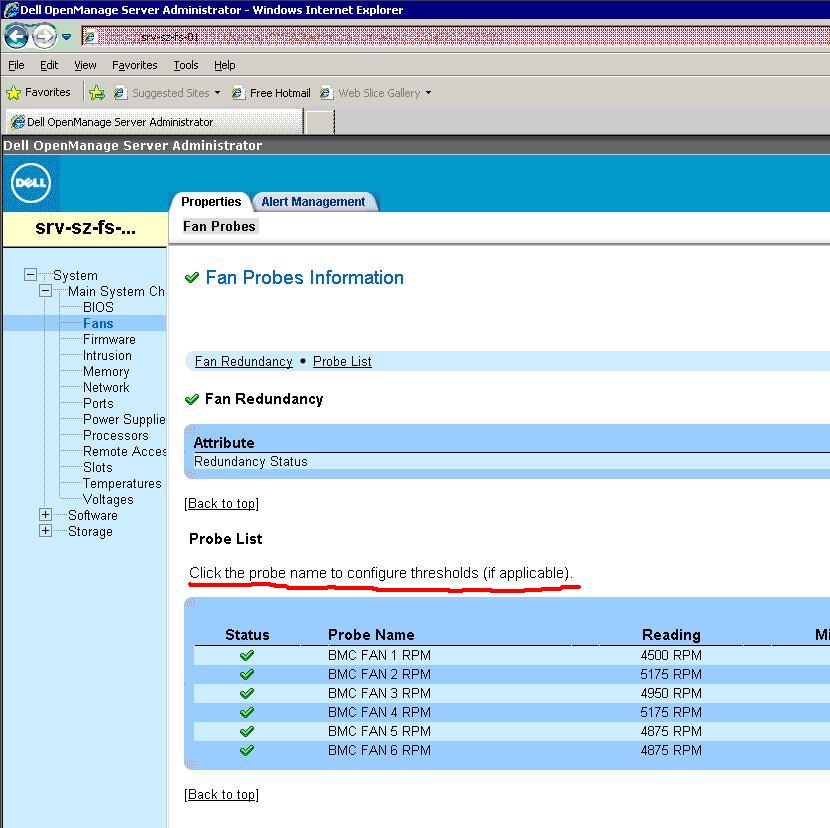Click the Dell logo
This screenshot has height=828, width=830.
(x=31, y=183)
